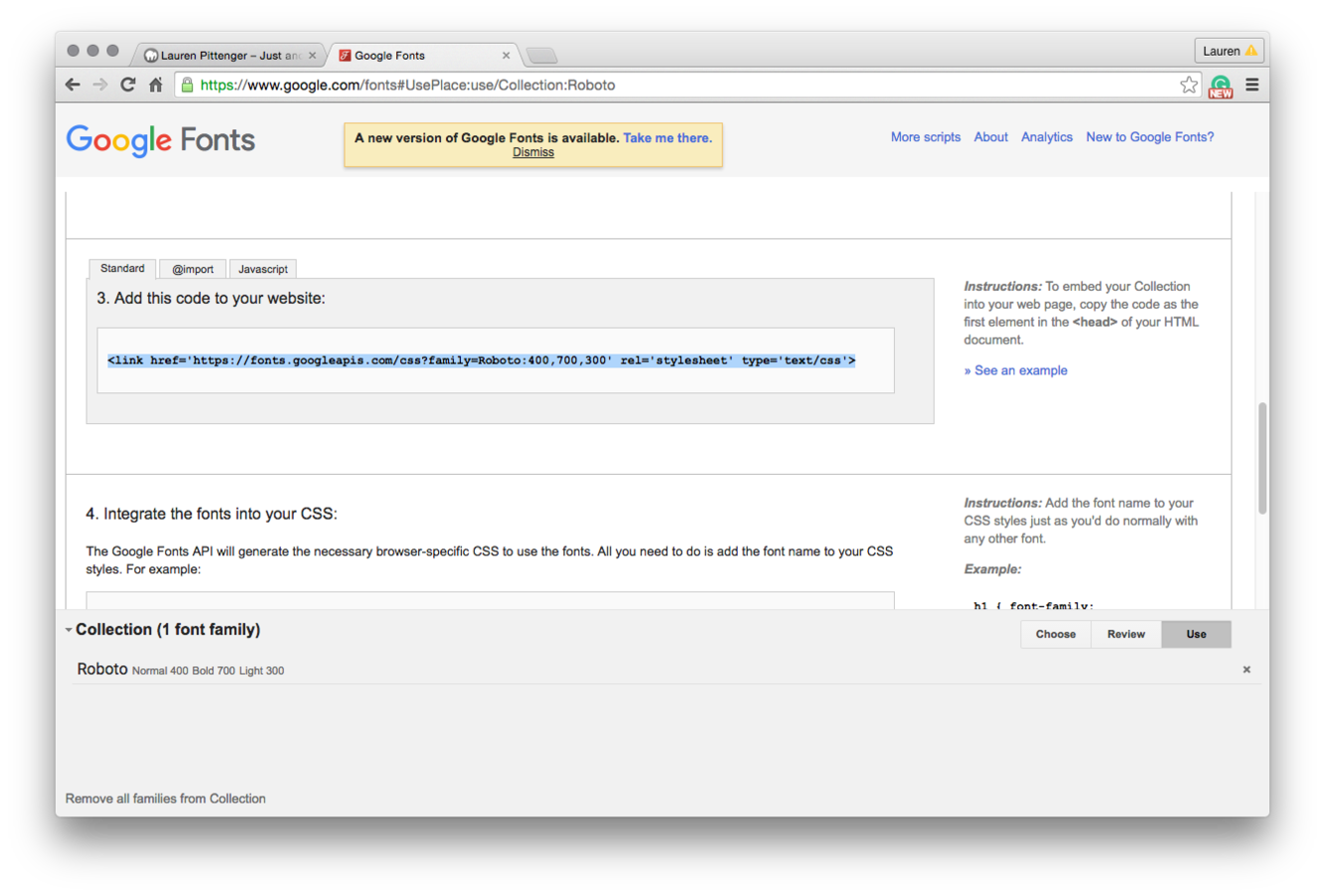Reload the page with the refresh icon
Viewport: 1325px width, 896px height.
127,85
